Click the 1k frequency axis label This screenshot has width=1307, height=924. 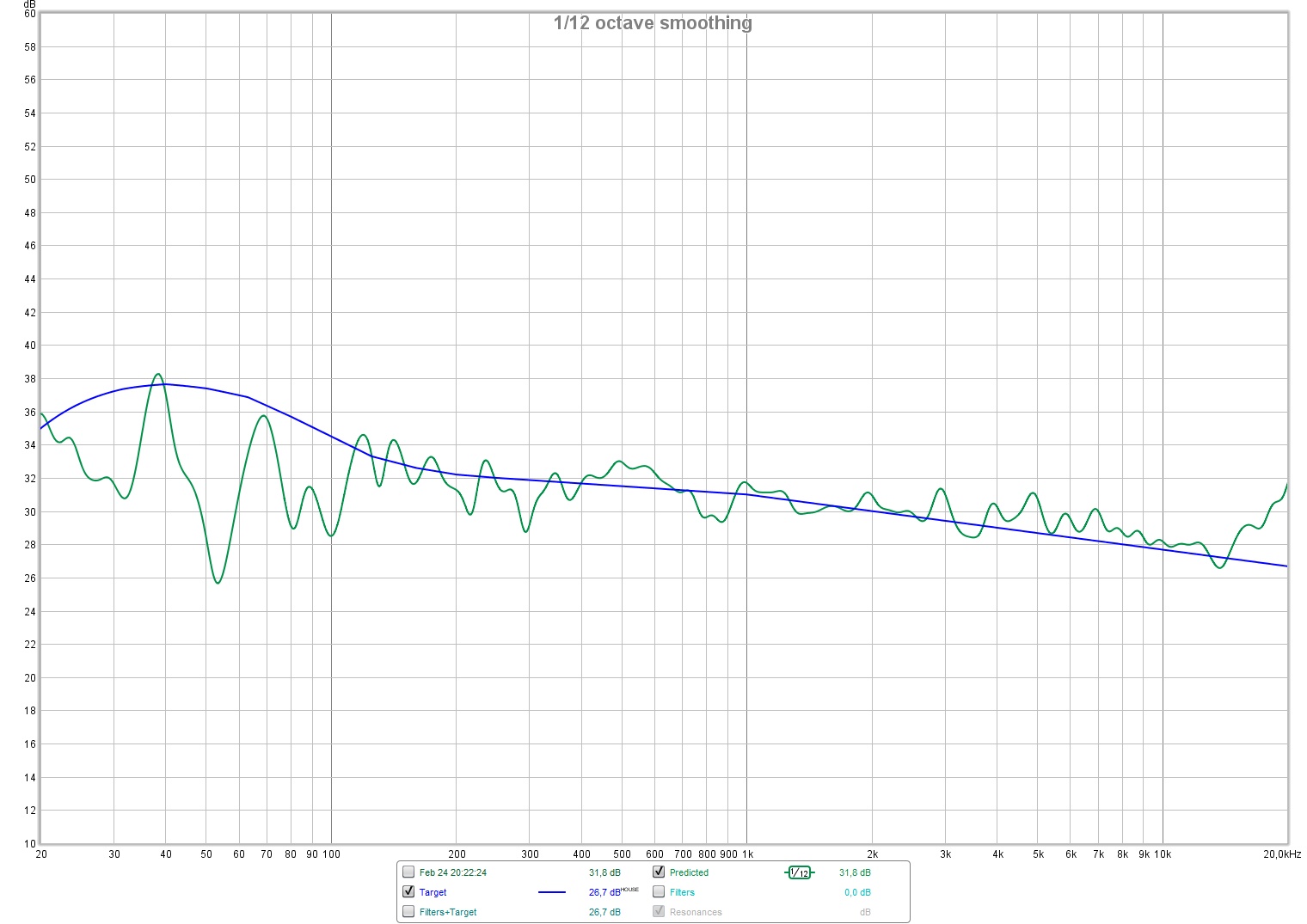click(x=747, y=854)
